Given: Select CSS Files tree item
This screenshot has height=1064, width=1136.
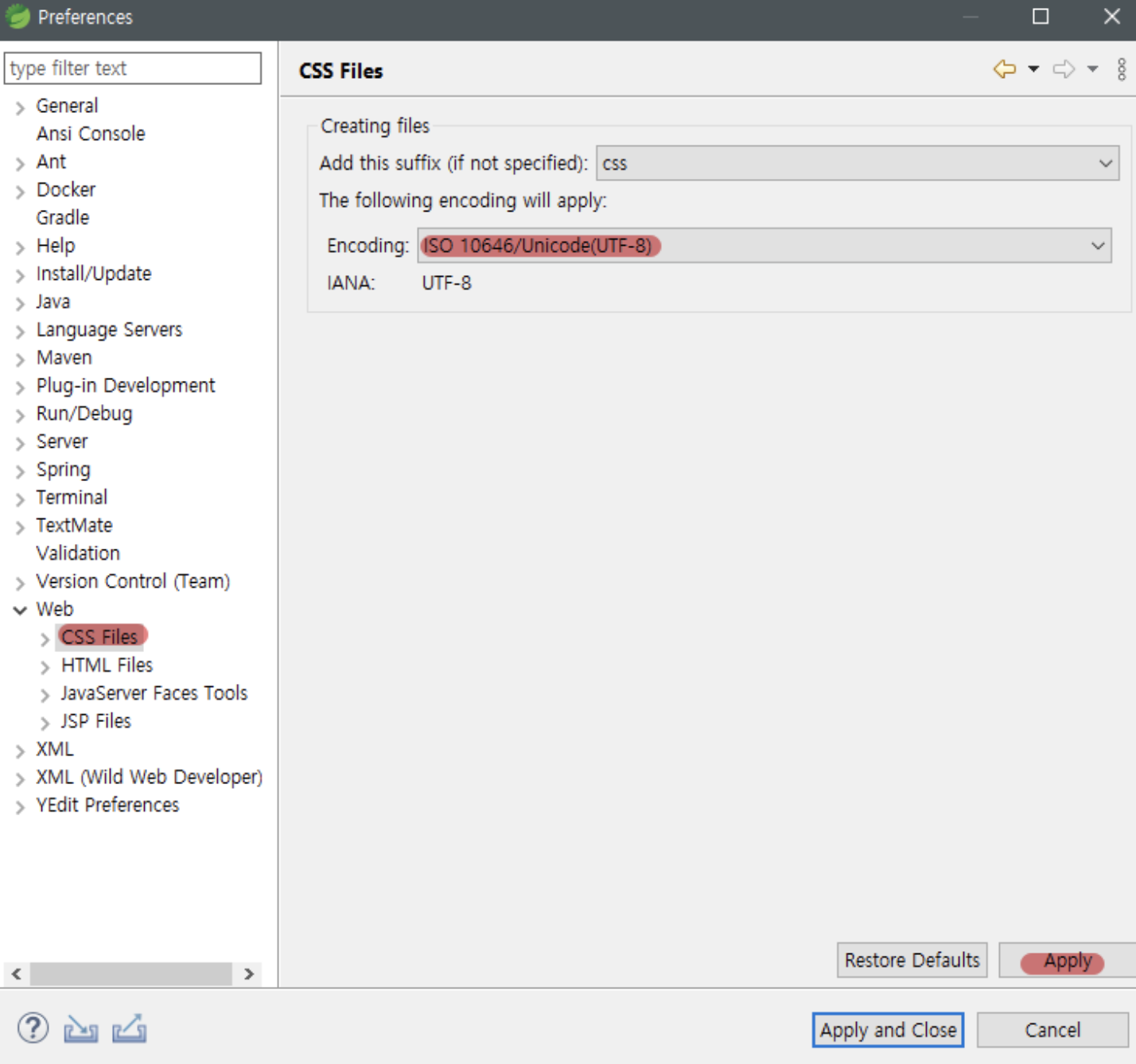Looking at the screenshot, I should tap(99, 636).
